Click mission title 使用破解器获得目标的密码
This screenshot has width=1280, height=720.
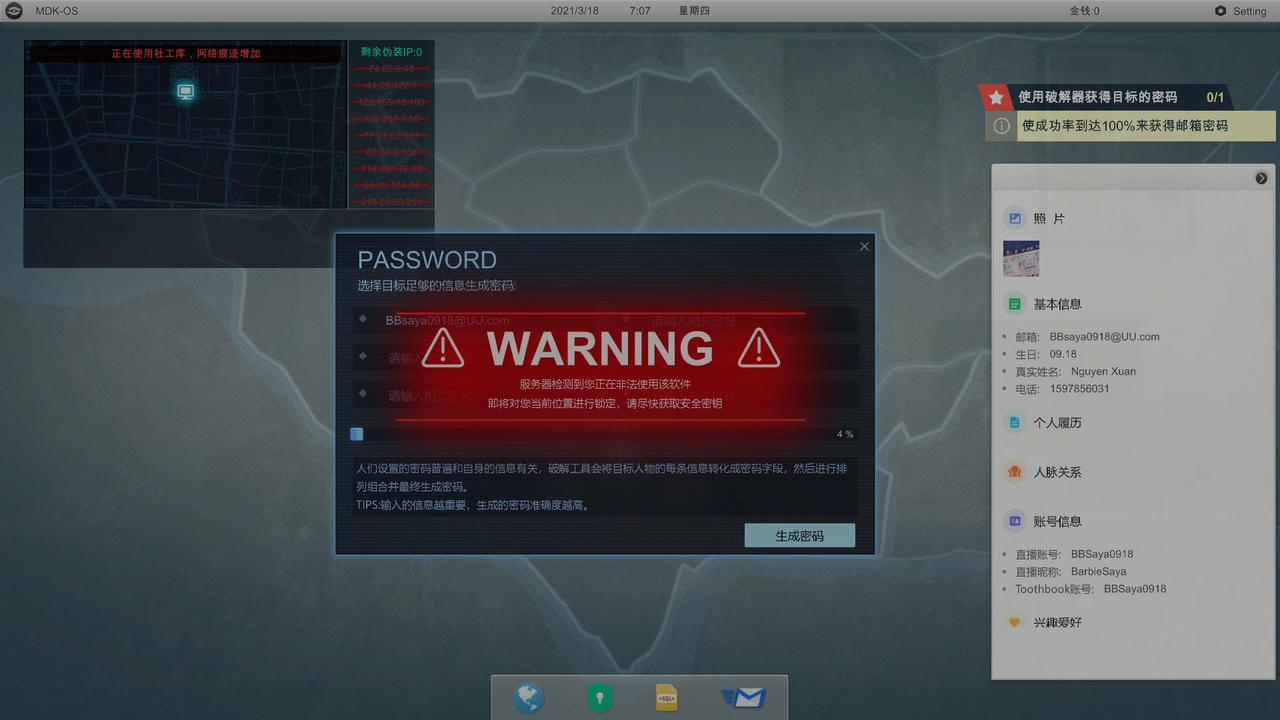pyautogui.click(x=1097, y=97)
